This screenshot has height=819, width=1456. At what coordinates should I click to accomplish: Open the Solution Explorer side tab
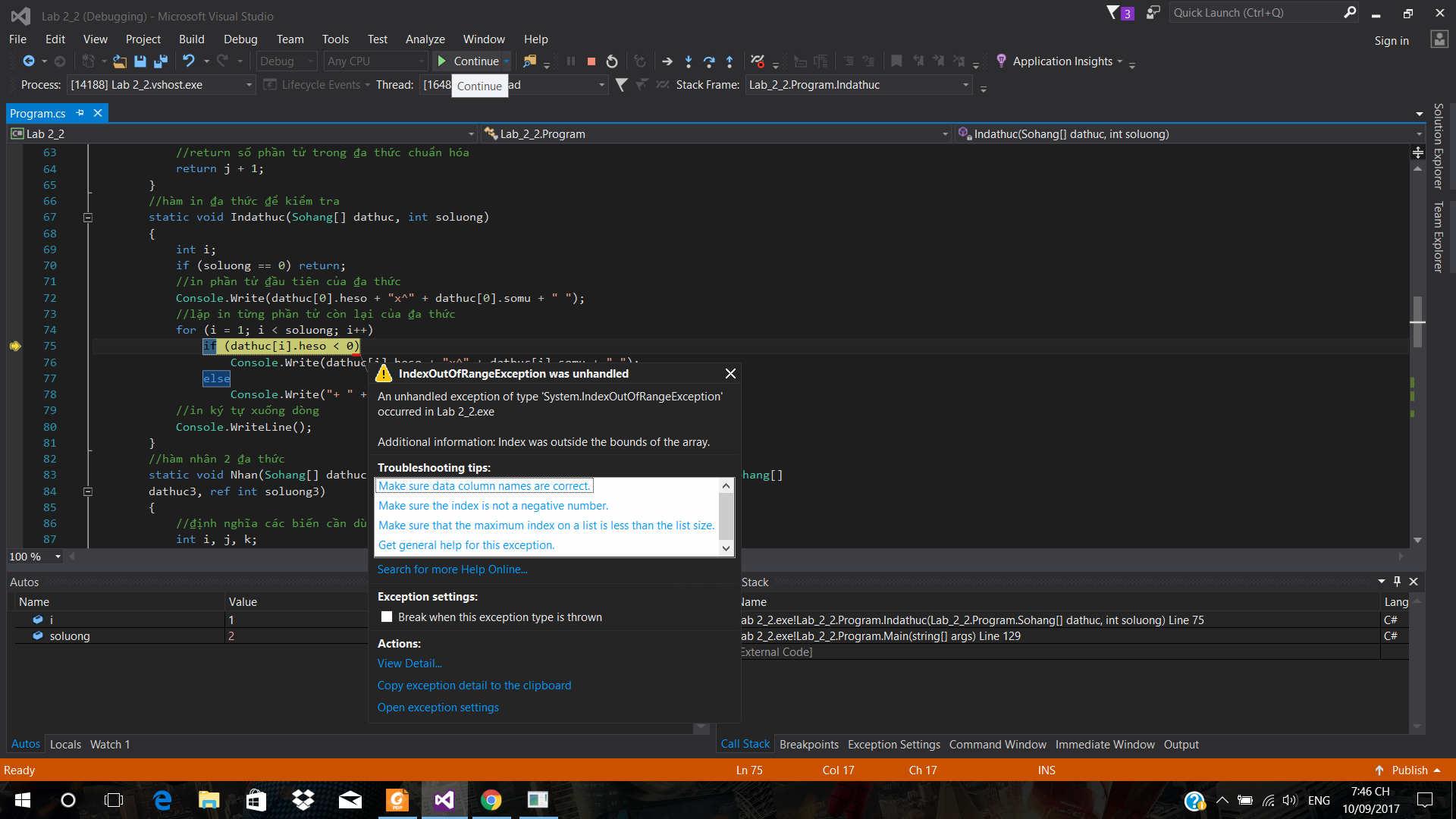1437,146
